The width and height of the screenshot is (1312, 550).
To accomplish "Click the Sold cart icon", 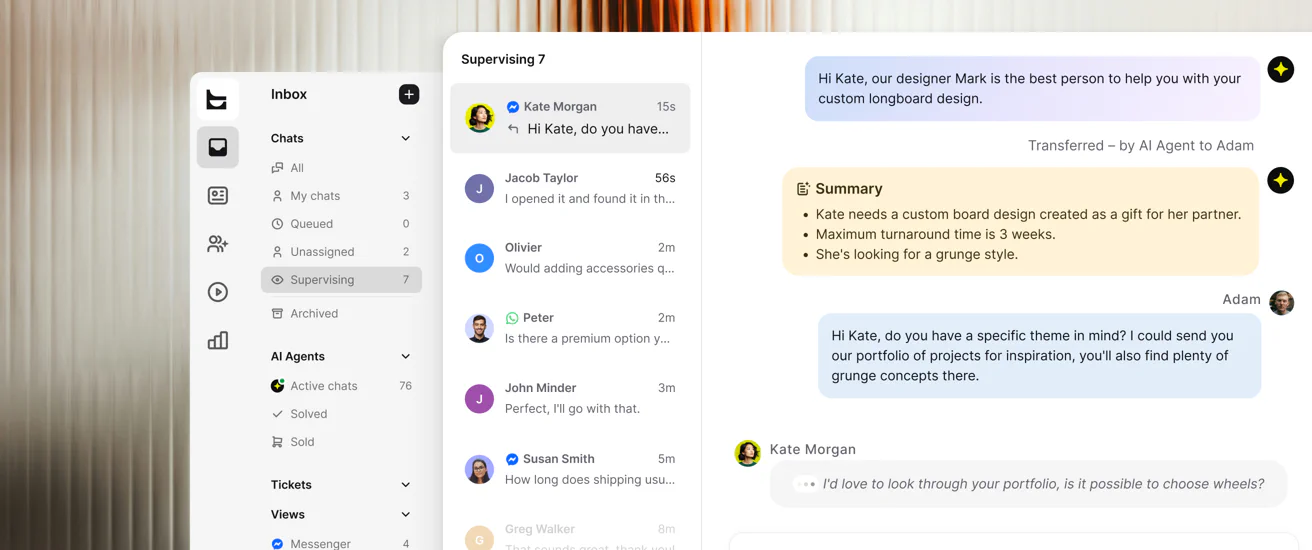I will (x=277, y=442).
